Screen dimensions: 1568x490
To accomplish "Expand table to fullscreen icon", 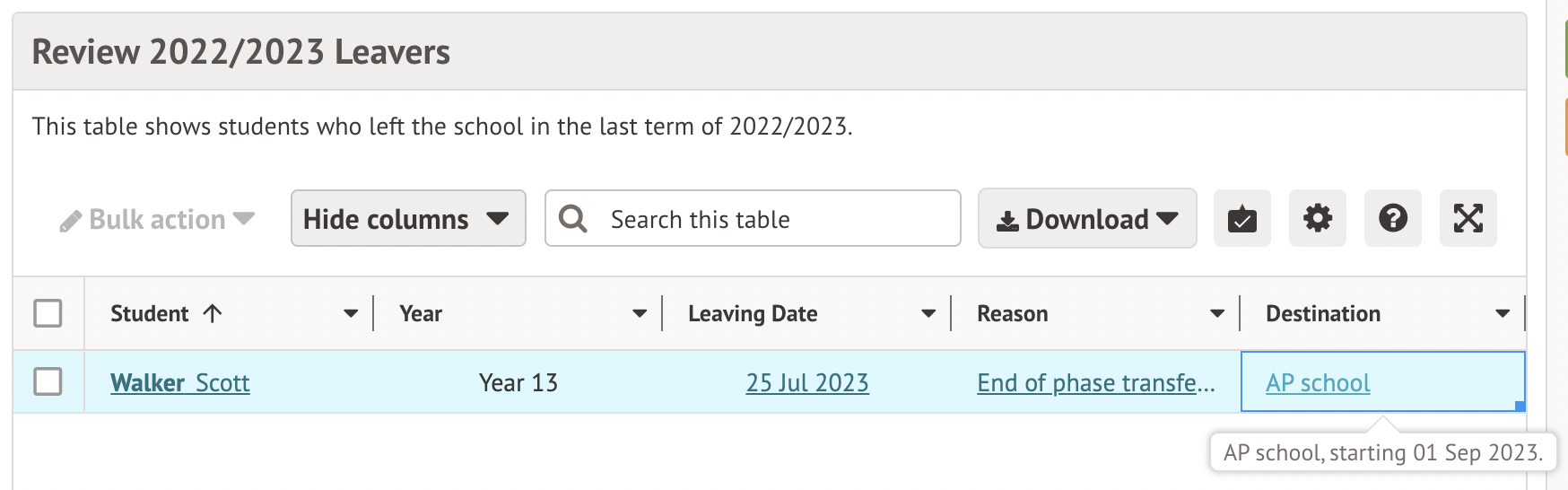I will [1468, 218].
